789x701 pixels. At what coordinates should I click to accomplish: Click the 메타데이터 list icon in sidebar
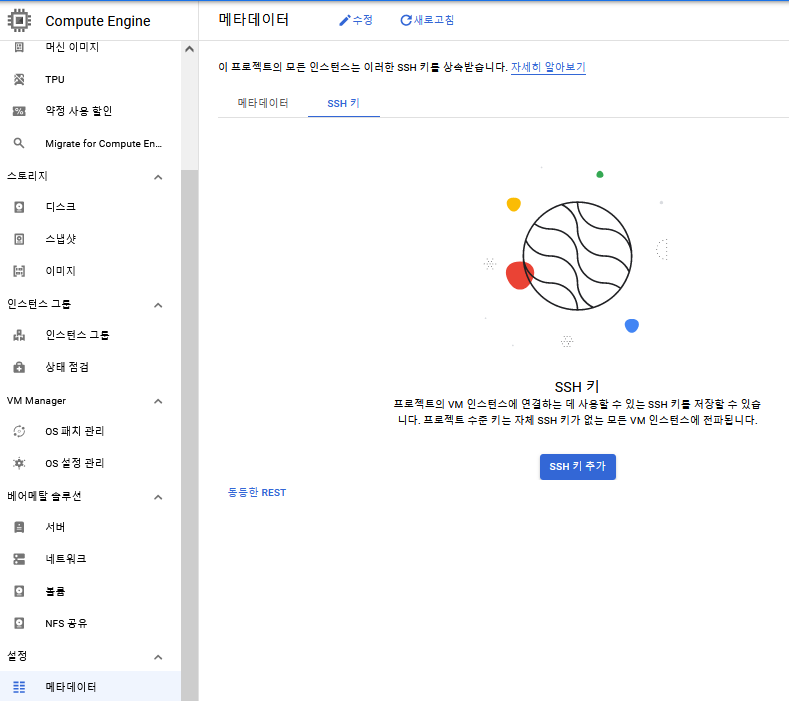coord(19,687)
